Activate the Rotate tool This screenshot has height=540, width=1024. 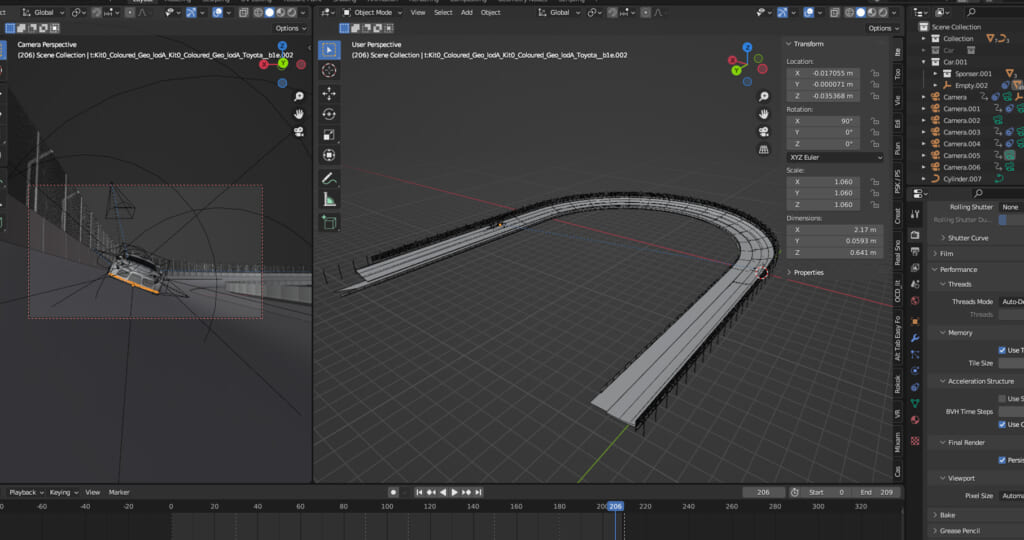tap(329, 114)
